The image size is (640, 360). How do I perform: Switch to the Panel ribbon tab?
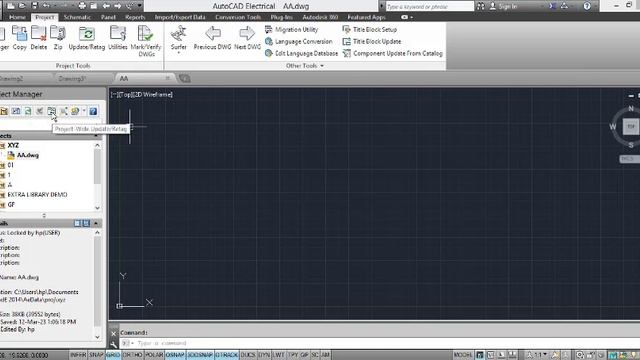pos(108,17)
